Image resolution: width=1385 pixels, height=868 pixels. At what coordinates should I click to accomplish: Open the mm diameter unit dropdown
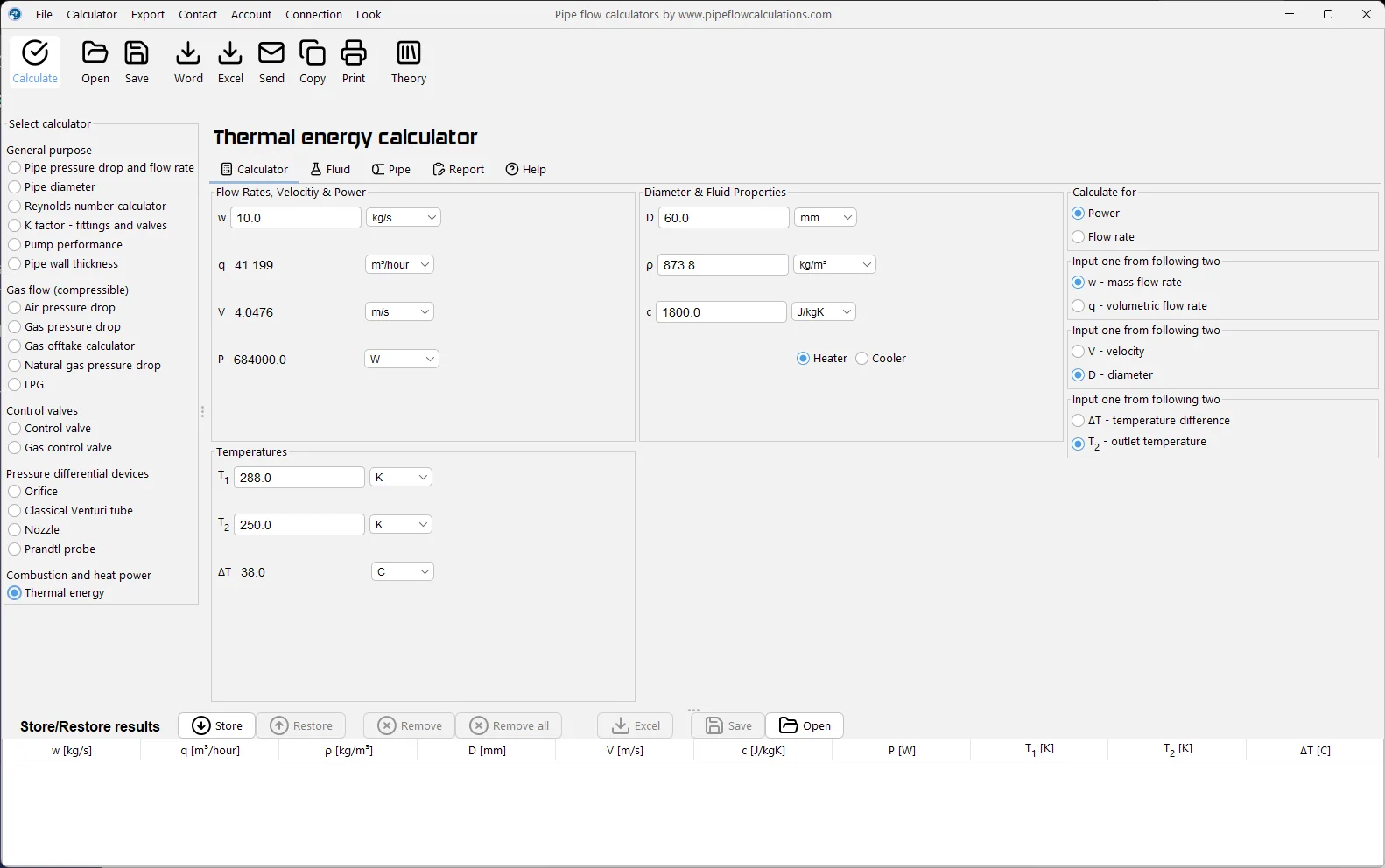click(826, 218)
